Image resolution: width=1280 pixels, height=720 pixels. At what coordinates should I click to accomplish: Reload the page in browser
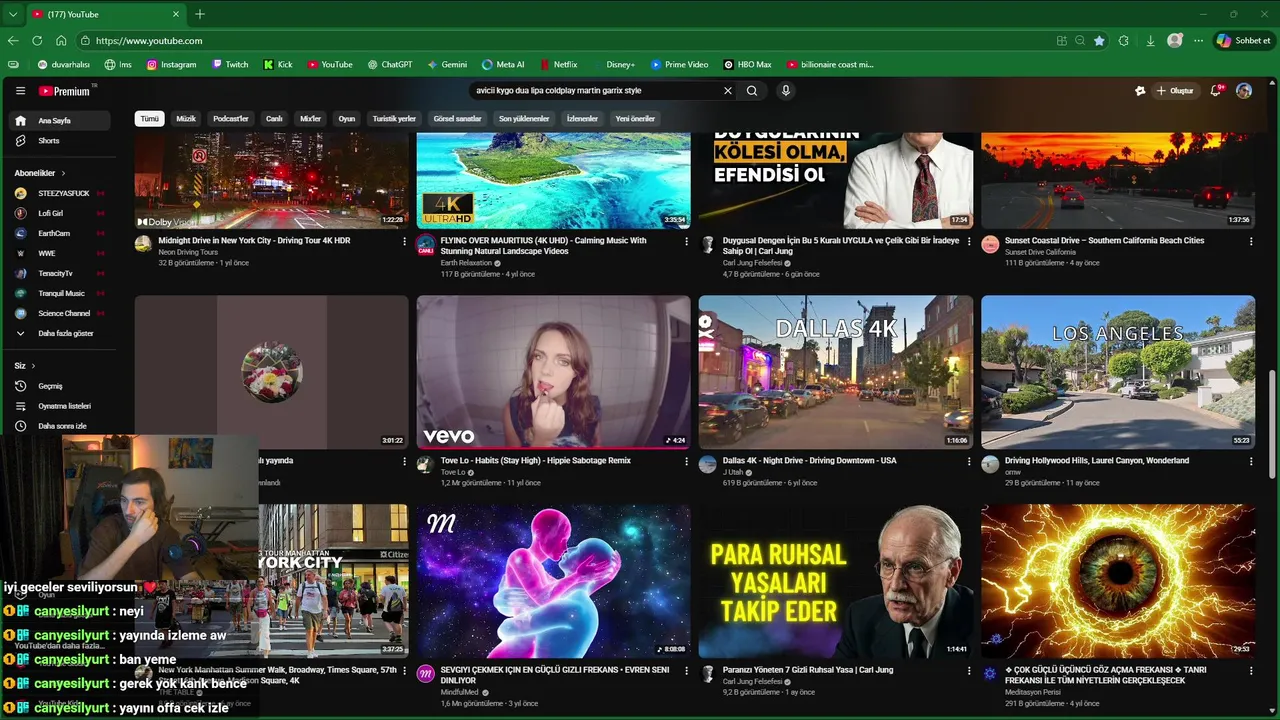click(37, 41)
